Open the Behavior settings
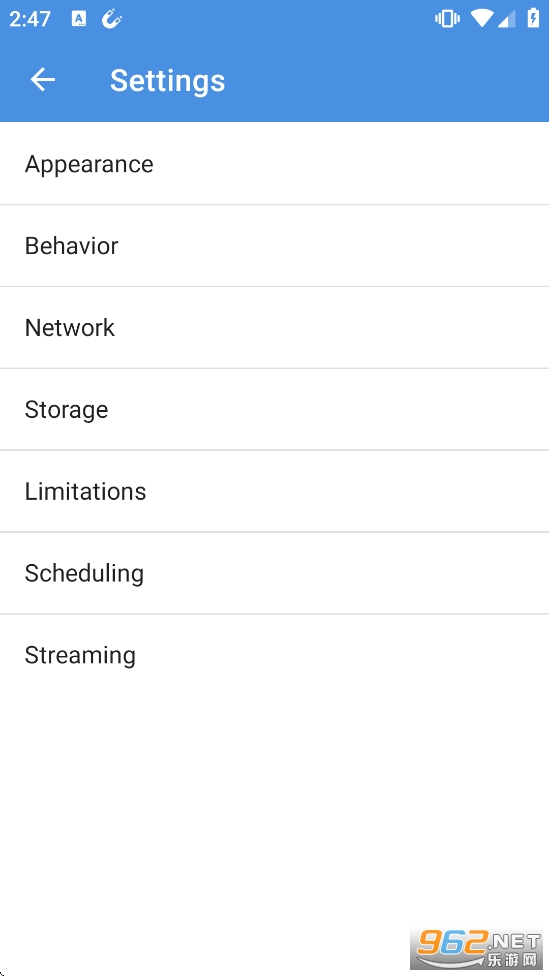The width and height of the screenshot is (549, 976). (274, 246)
